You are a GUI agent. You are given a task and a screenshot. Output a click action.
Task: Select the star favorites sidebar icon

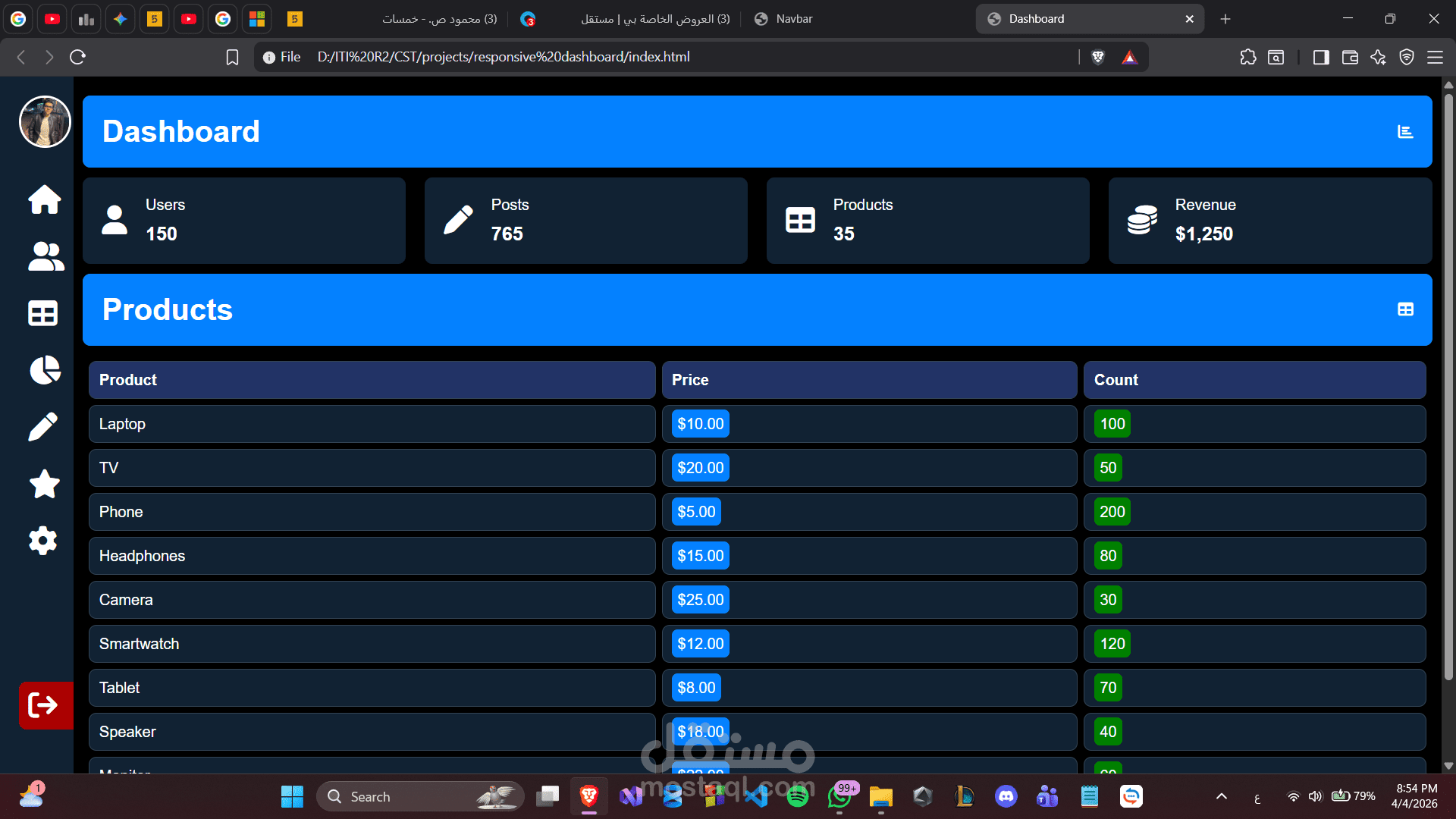(45, 484)
